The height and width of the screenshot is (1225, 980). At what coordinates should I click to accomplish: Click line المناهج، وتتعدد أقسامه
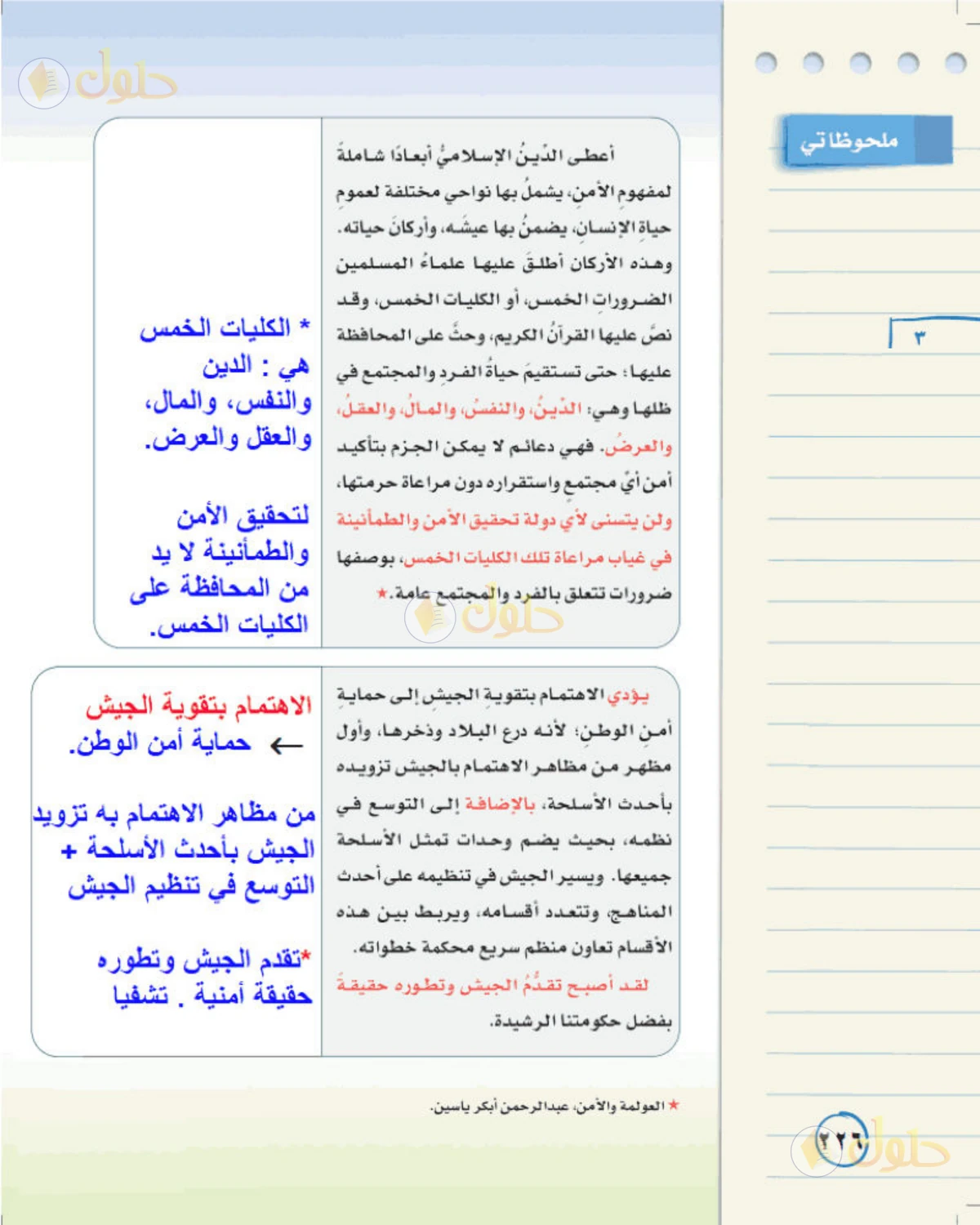(504, 912)
